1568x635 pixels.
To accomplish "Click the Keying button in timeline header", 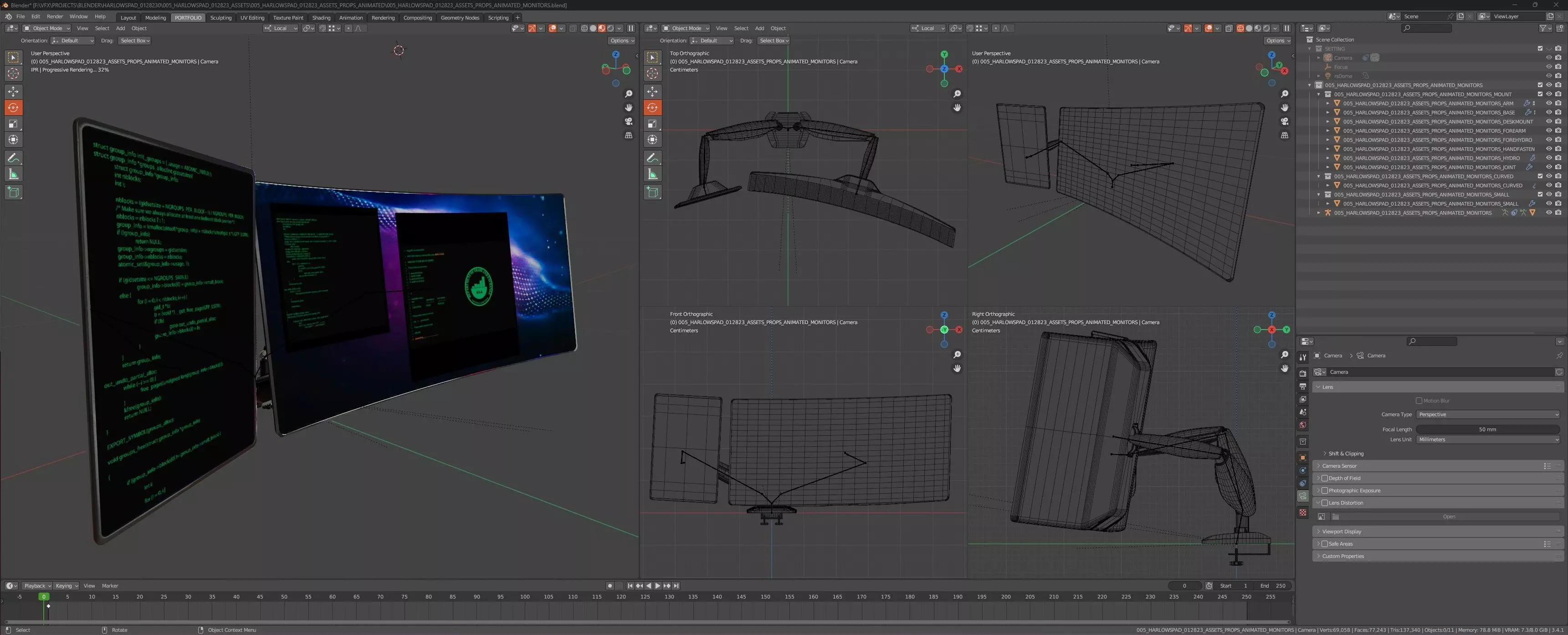I will [66, 586].
